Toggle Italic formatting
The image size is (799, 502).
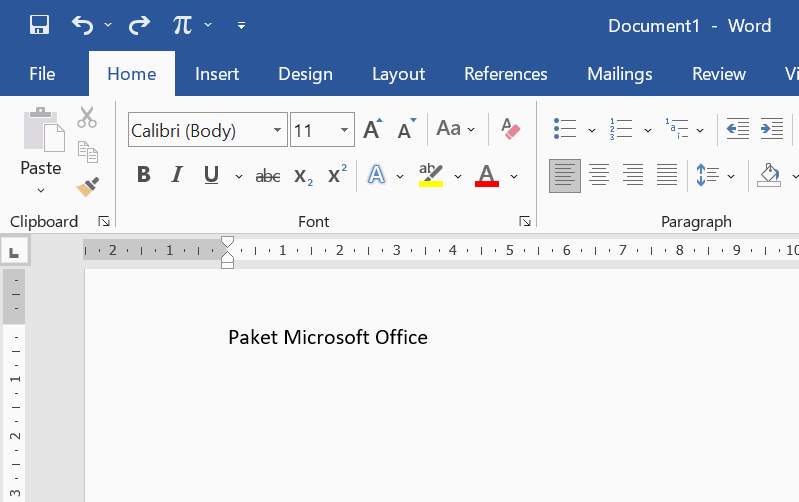177,175
